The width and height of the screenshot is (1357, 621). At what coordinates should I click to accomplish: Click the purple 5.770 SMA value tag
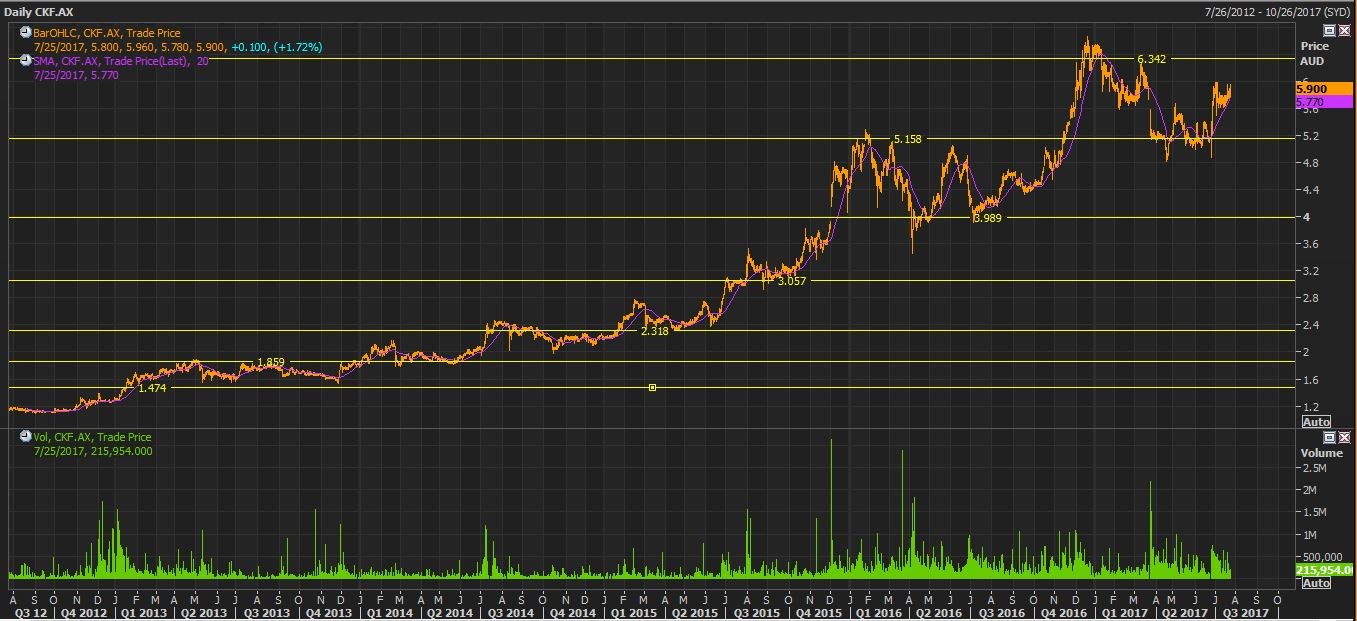pos(1323,102)
